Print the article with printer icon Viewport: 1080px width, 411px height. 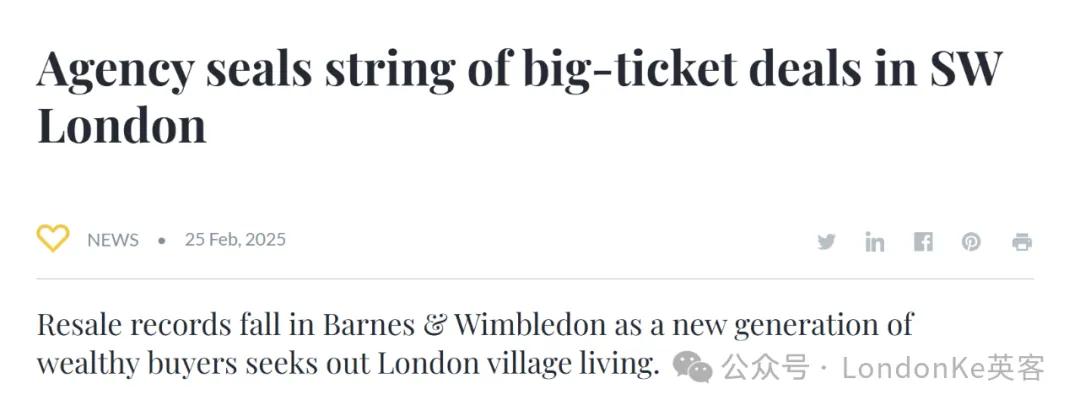[1022, 242]
